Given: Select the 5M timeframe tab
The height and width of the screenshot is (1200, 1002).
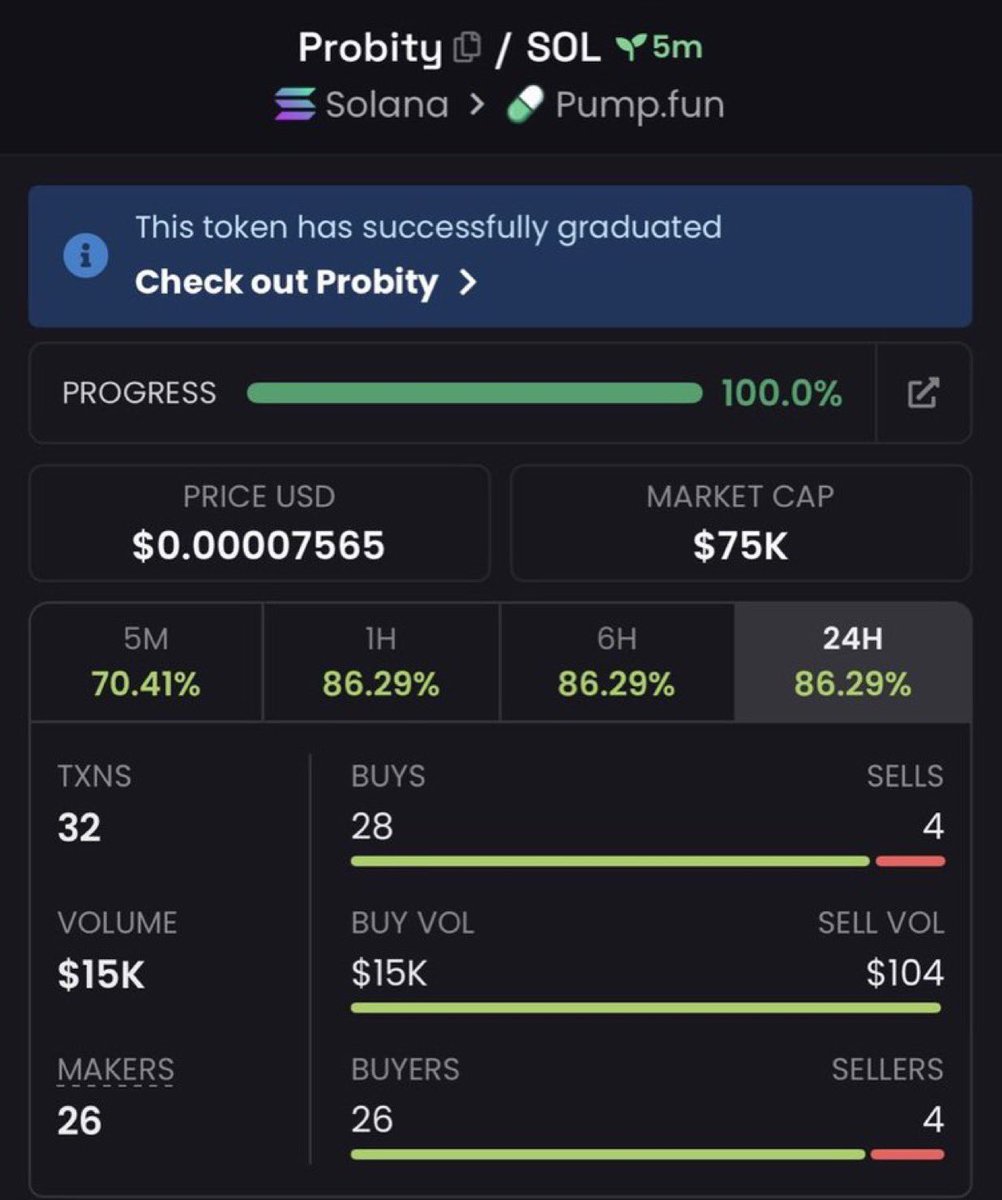Looking at the screenshot, I should [146, 662].
